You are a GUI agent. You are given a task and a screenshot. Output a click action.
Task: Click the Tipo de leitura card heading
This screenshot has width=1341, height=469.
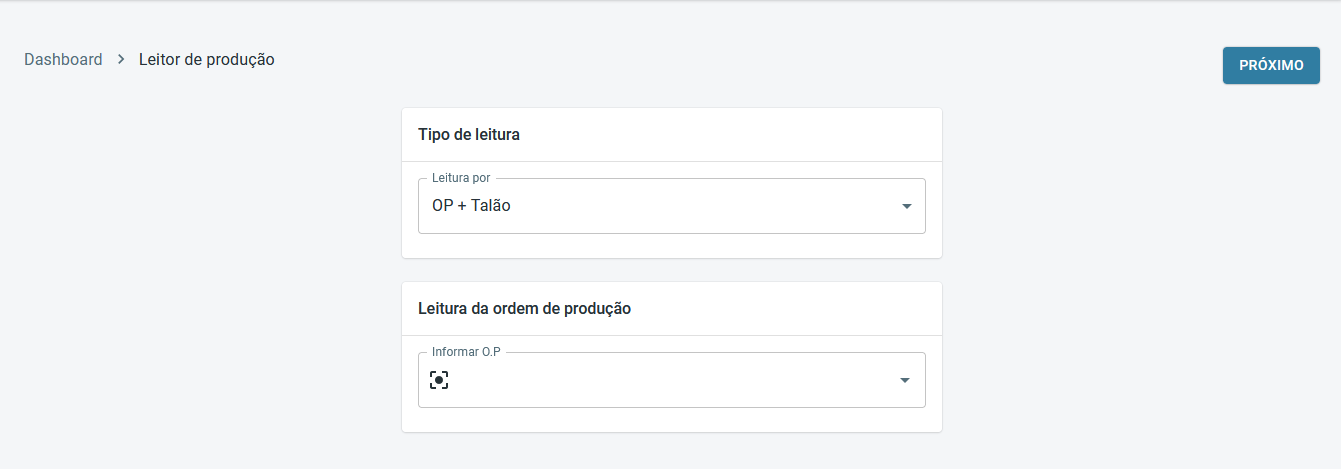(468, 134)
